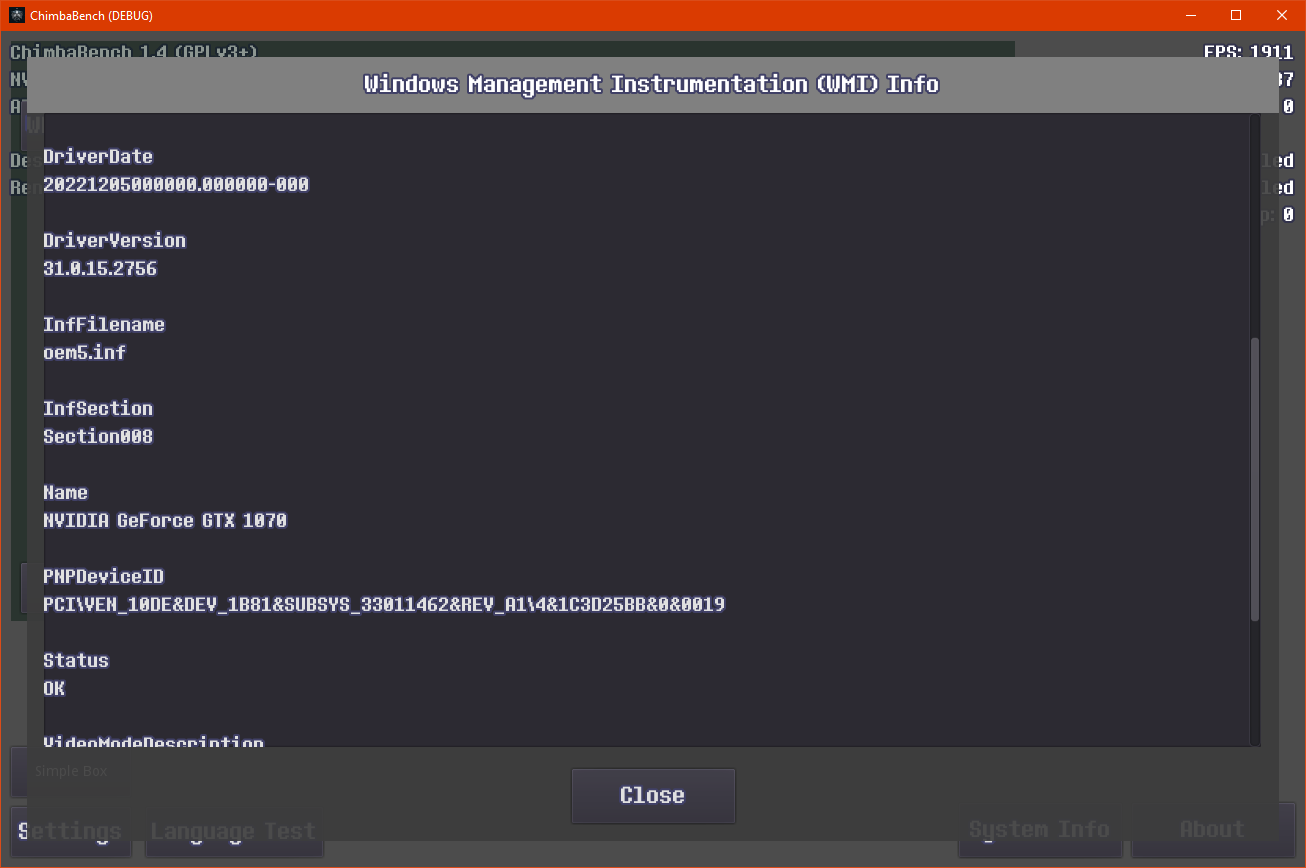Click the System Info button behind dialog

point(1040,830)
